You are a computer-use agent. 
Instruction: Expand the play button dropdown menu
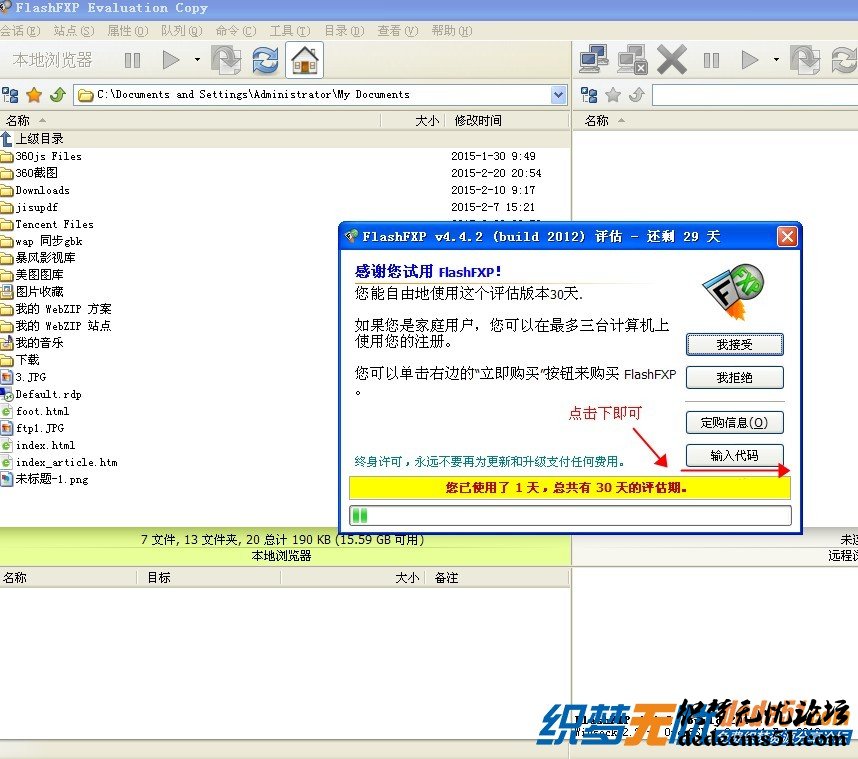[196, 60]
